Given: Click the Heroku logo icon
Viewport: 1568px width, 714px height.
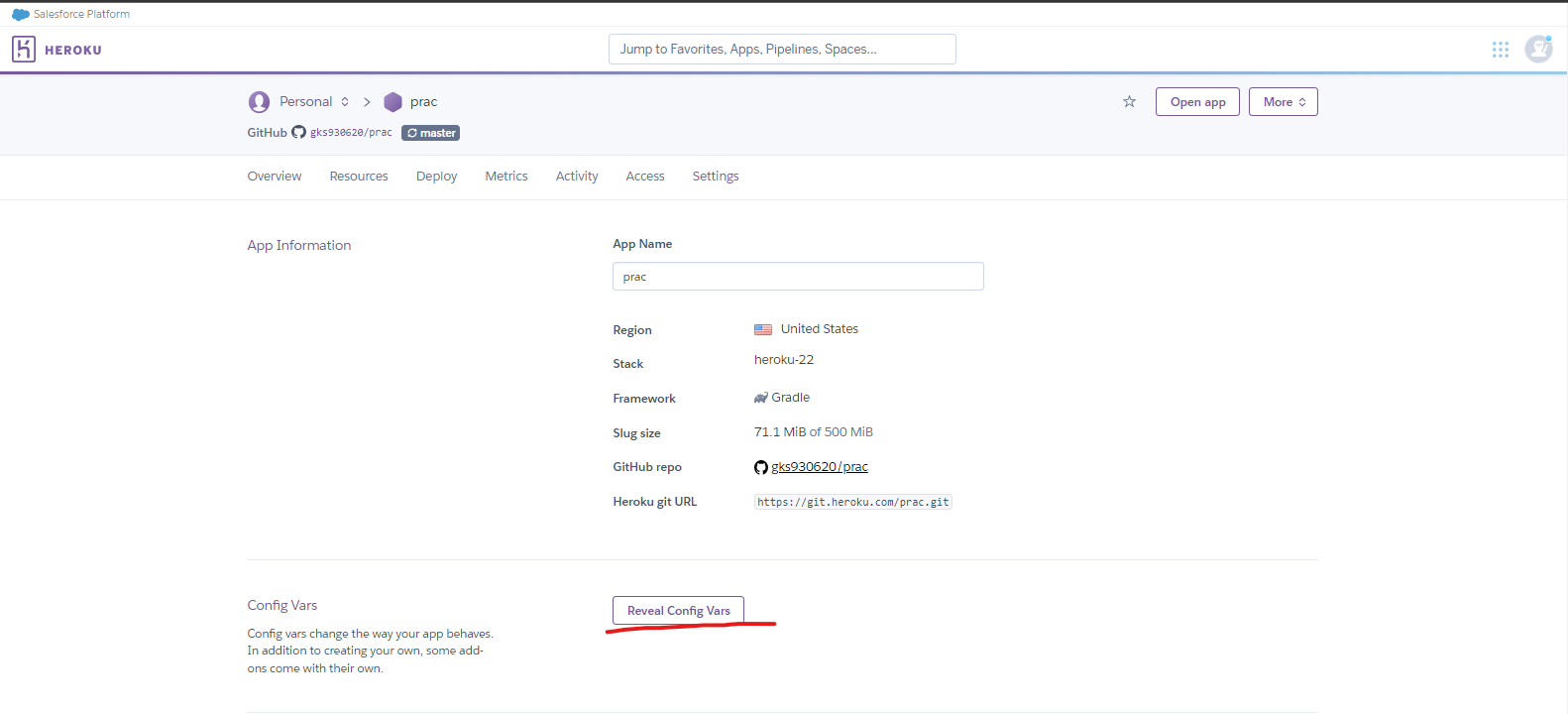Looking at the screenshot, I should [x=24, y=49].
